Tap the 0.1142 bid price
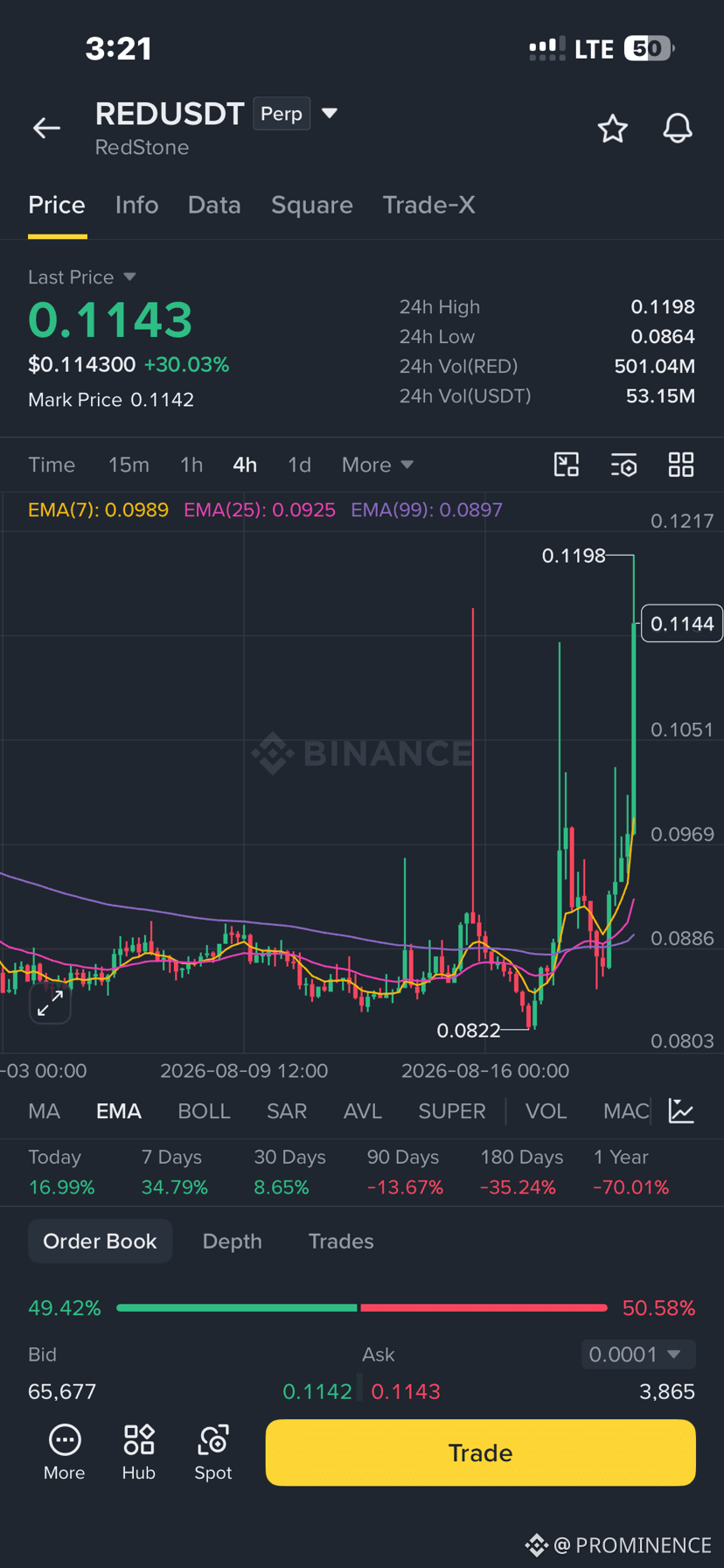This screenshot has width=724, height=1568. [317, 1391]
